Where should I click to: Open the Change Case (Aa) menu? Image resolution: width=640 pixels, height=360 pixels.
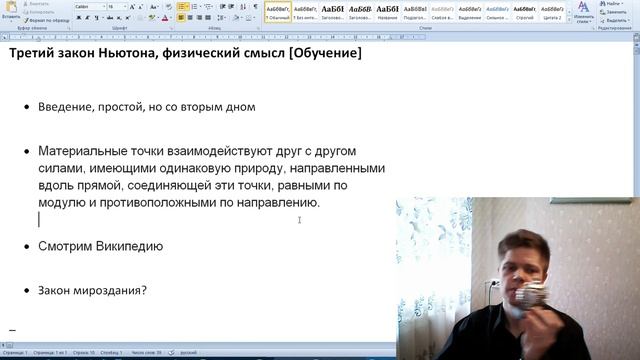pyautogui.click(x=153, y=7)
